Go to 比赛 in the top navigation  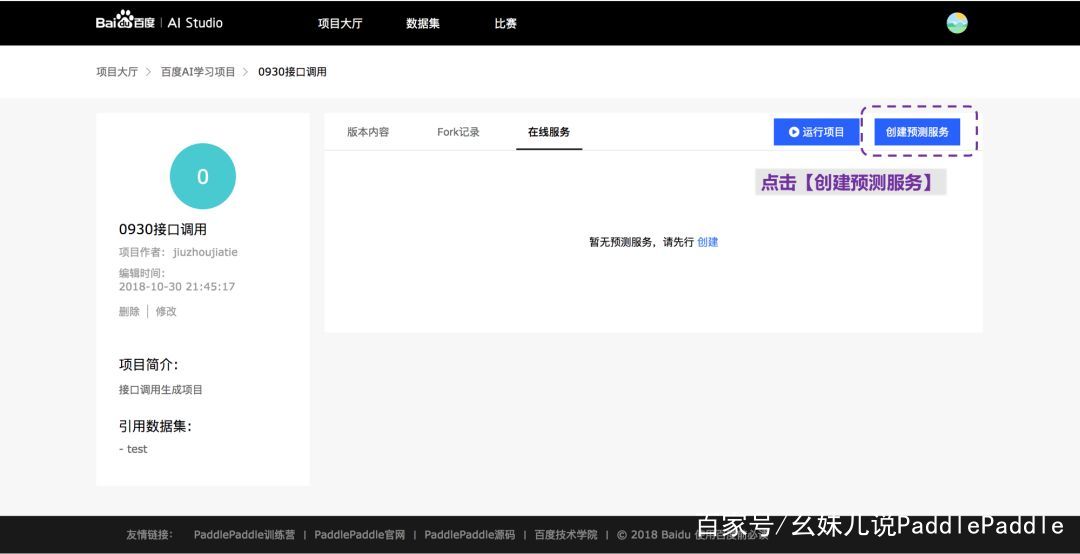[x=506, y=23]
